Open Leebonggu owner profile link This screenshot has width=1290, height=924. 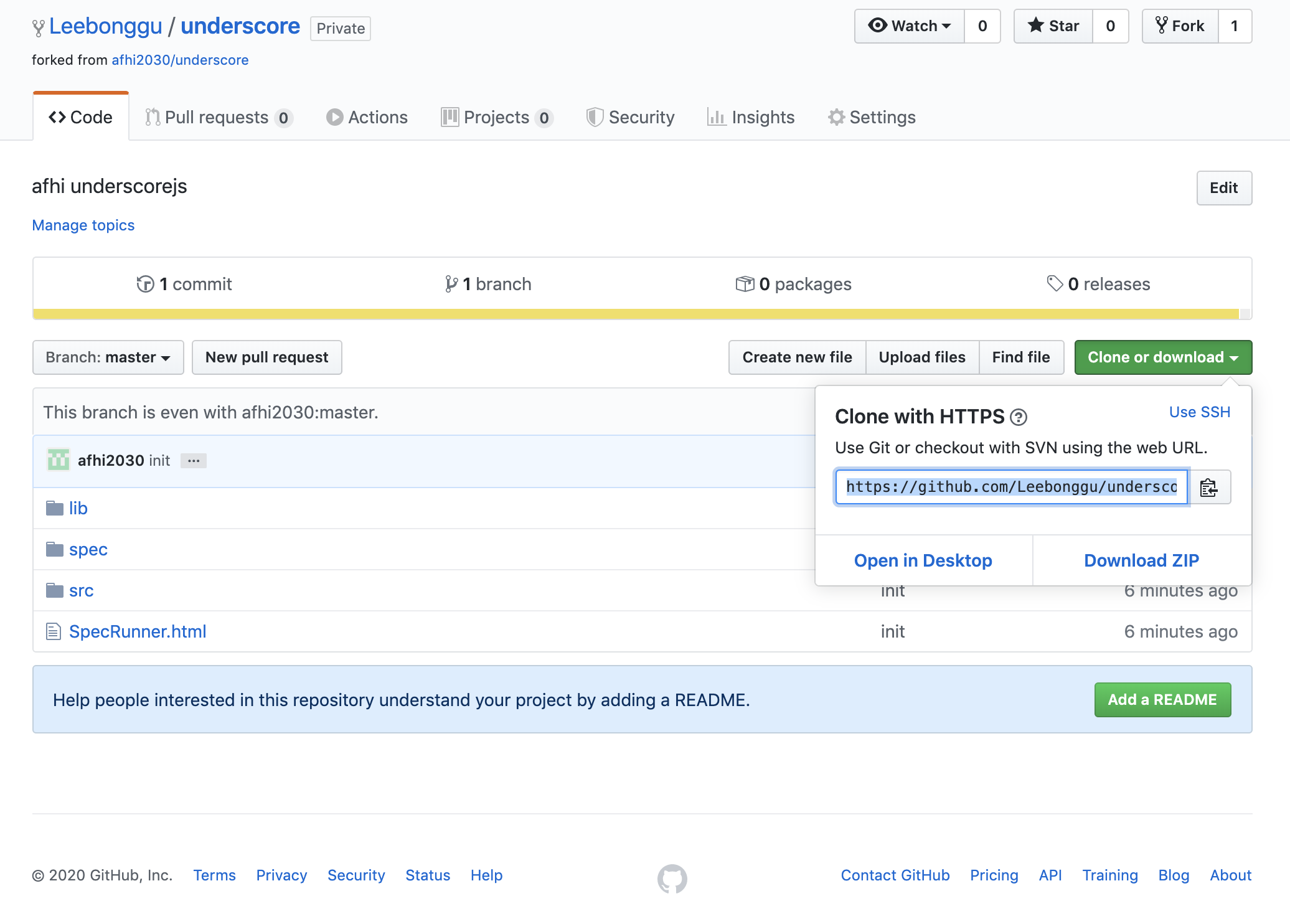(x=106, y=26)
